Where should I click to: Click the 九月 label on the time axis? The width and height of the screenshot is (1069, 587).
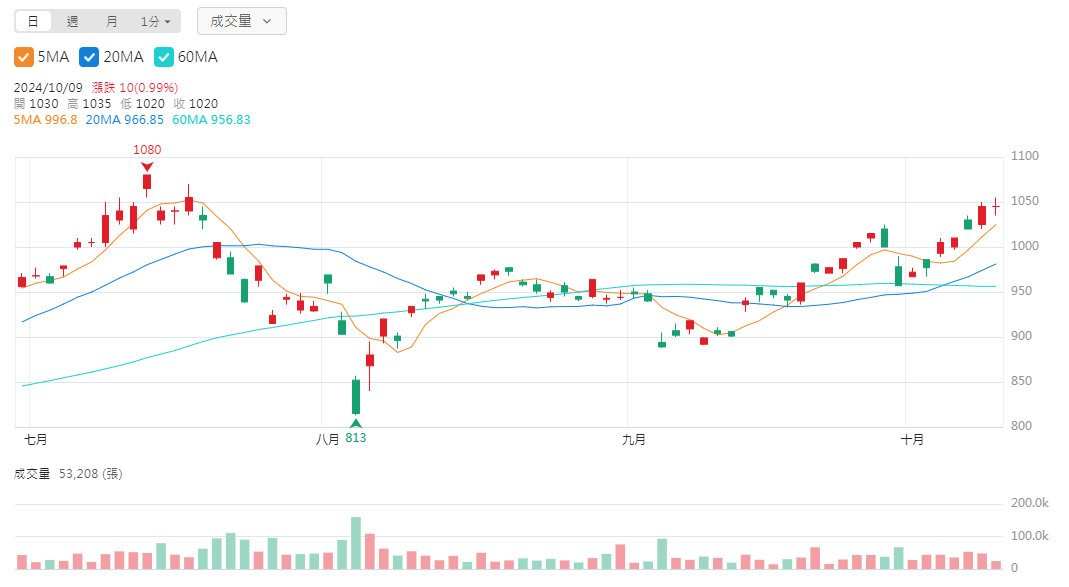pos(633,439)
